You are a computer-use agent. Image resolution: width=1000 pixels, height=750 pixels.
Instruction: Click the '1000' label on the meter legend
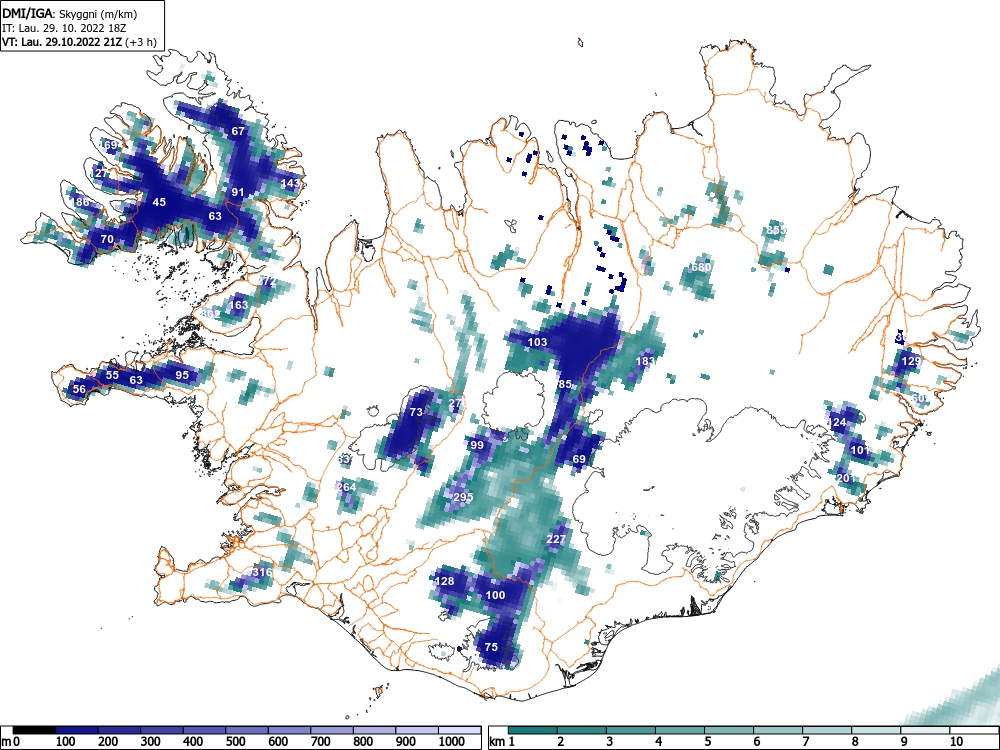pyautogui.click(x=451, y=741)
